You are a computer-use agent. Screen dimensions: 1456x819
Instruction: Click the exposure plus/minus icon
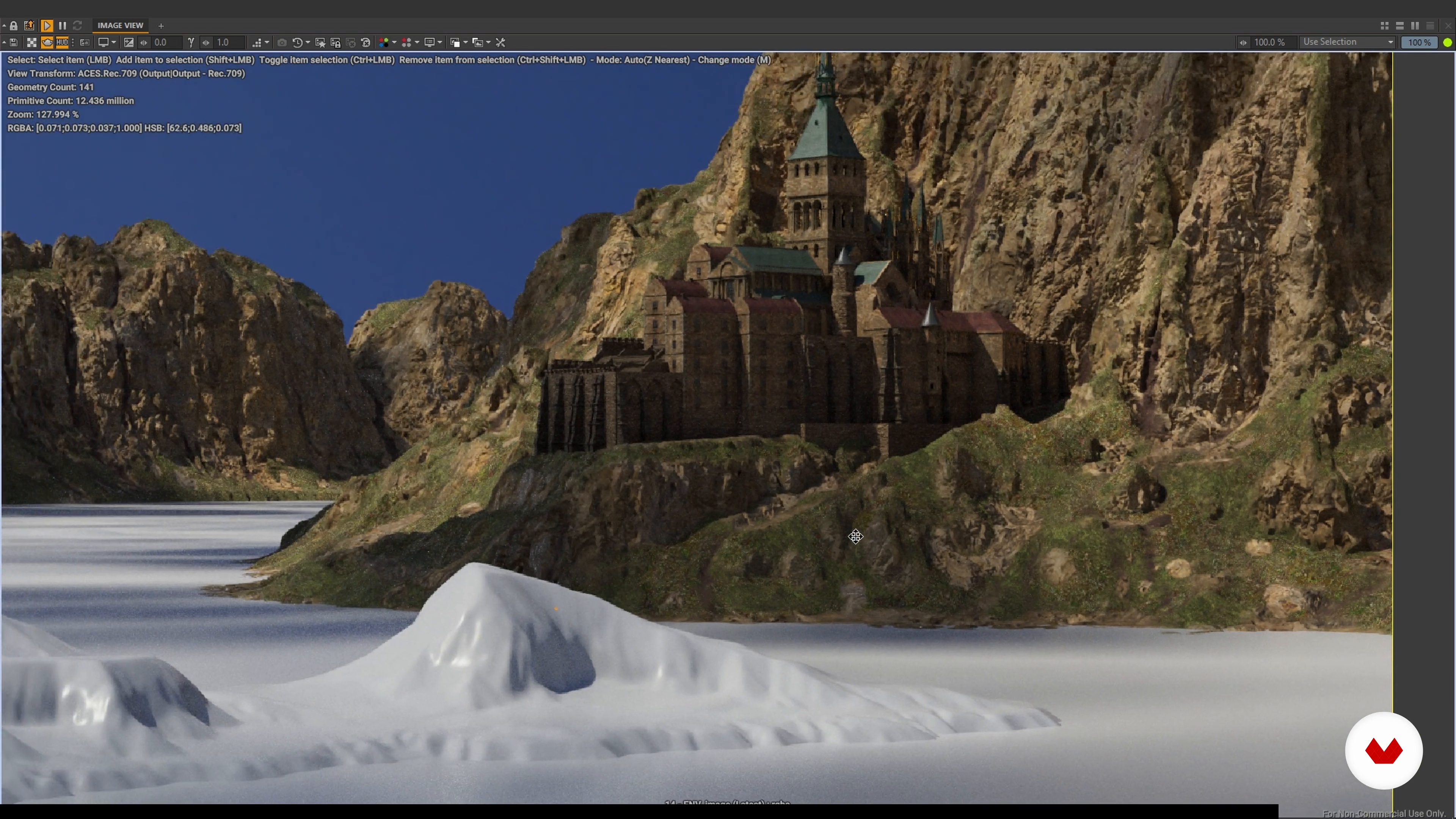(129, 42)
